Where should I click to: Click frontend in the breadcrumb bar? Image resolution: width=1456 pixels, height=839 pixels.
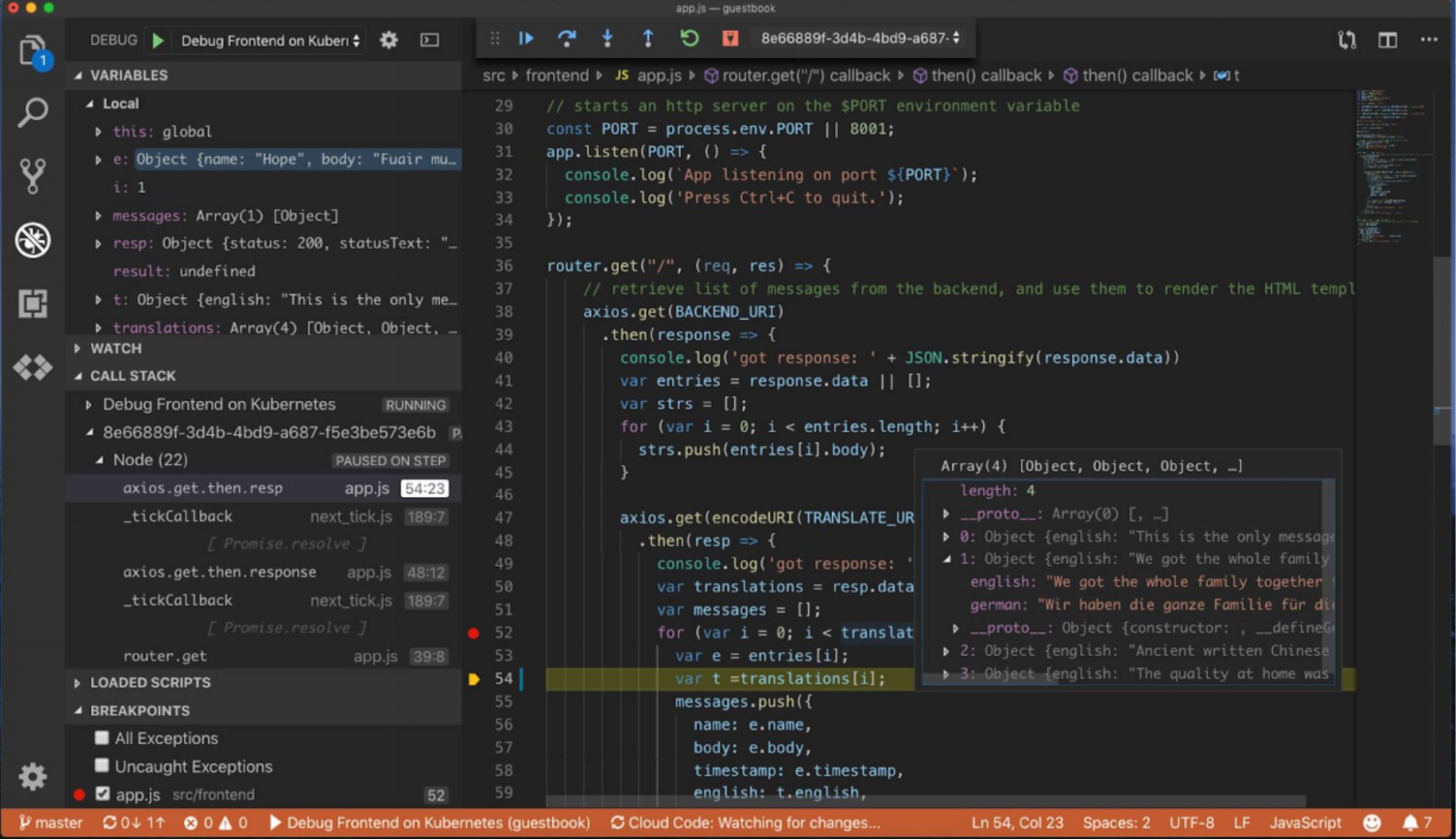click(x=556, y=75)
